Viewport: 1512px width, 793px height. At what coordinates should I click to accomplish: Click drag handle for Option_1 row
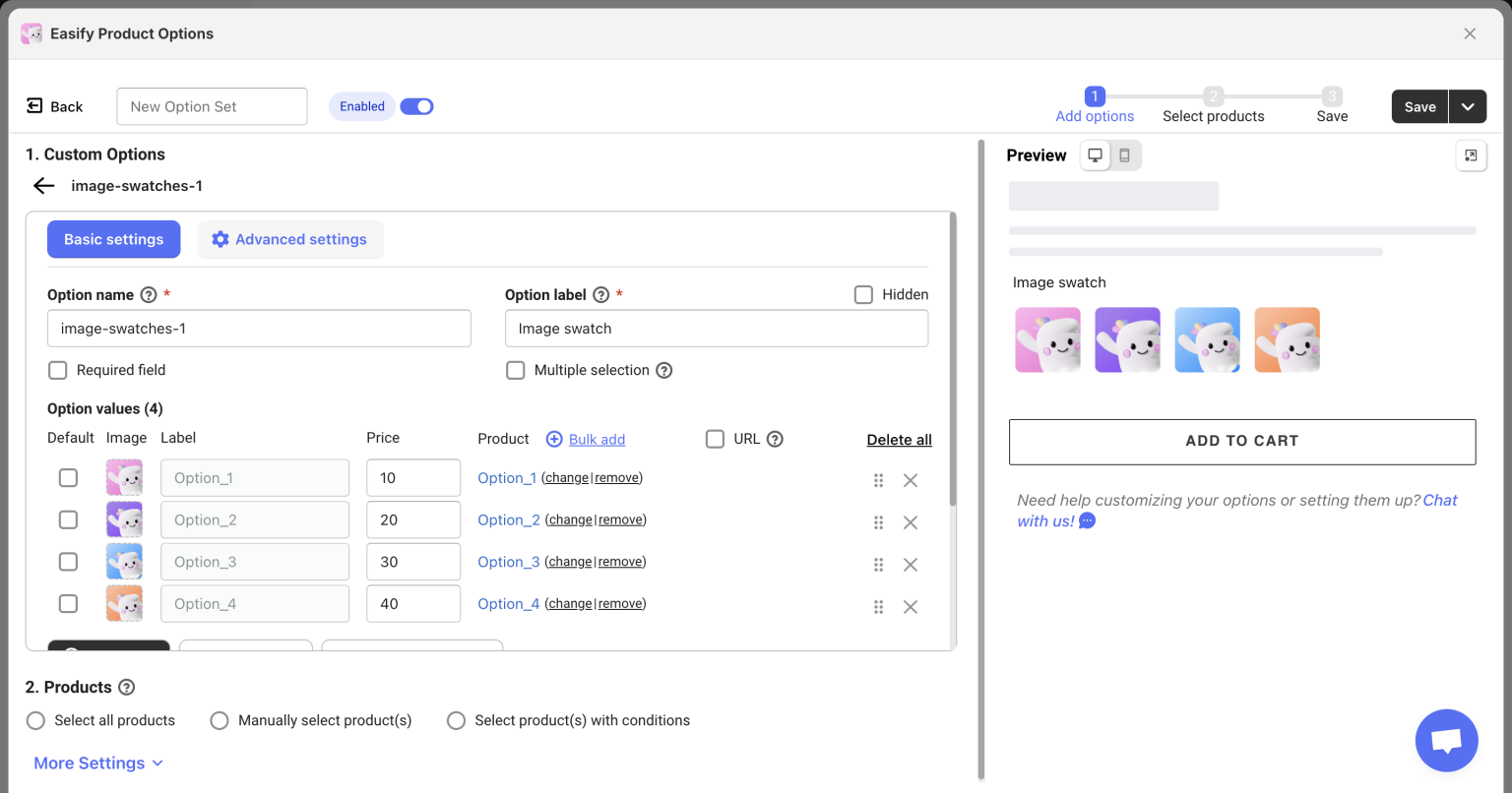click(x=878, y=480)
